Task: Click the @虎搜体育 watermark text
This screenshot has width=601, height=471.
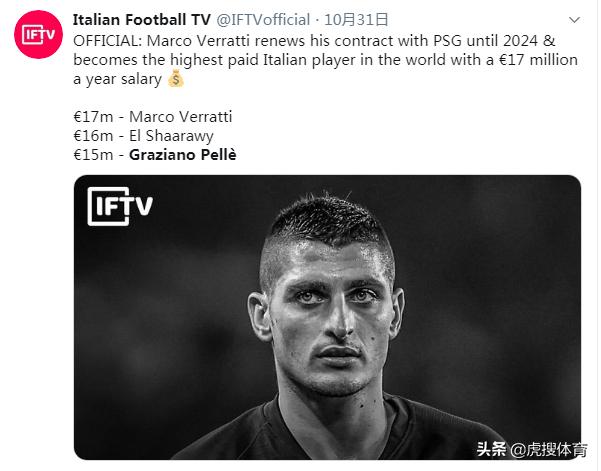Action: click(550, 449)
